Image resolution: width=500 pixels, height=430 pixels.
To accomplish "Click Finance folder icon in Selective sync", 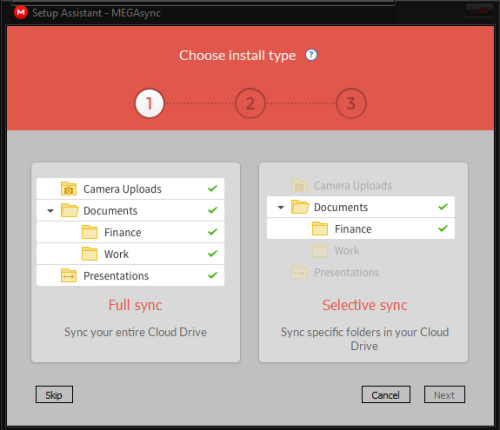I will coord(320,229).
